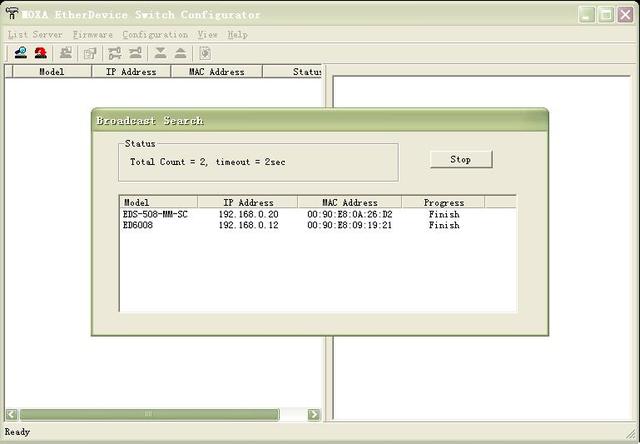Click Model column header in main list
Image resolution: width=640 pixels, height=444 pixels.
(52, 71)
